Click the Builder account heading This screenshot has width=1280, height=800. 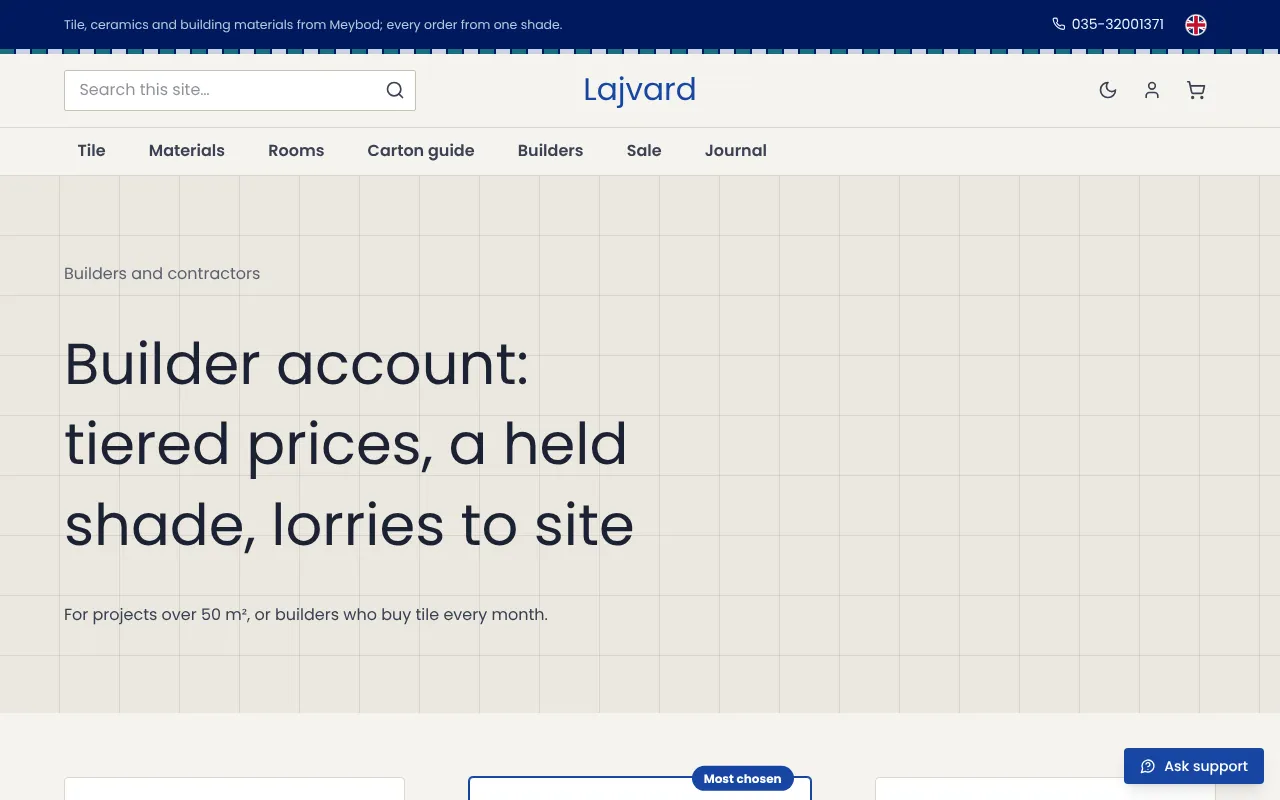coord(349,444)
